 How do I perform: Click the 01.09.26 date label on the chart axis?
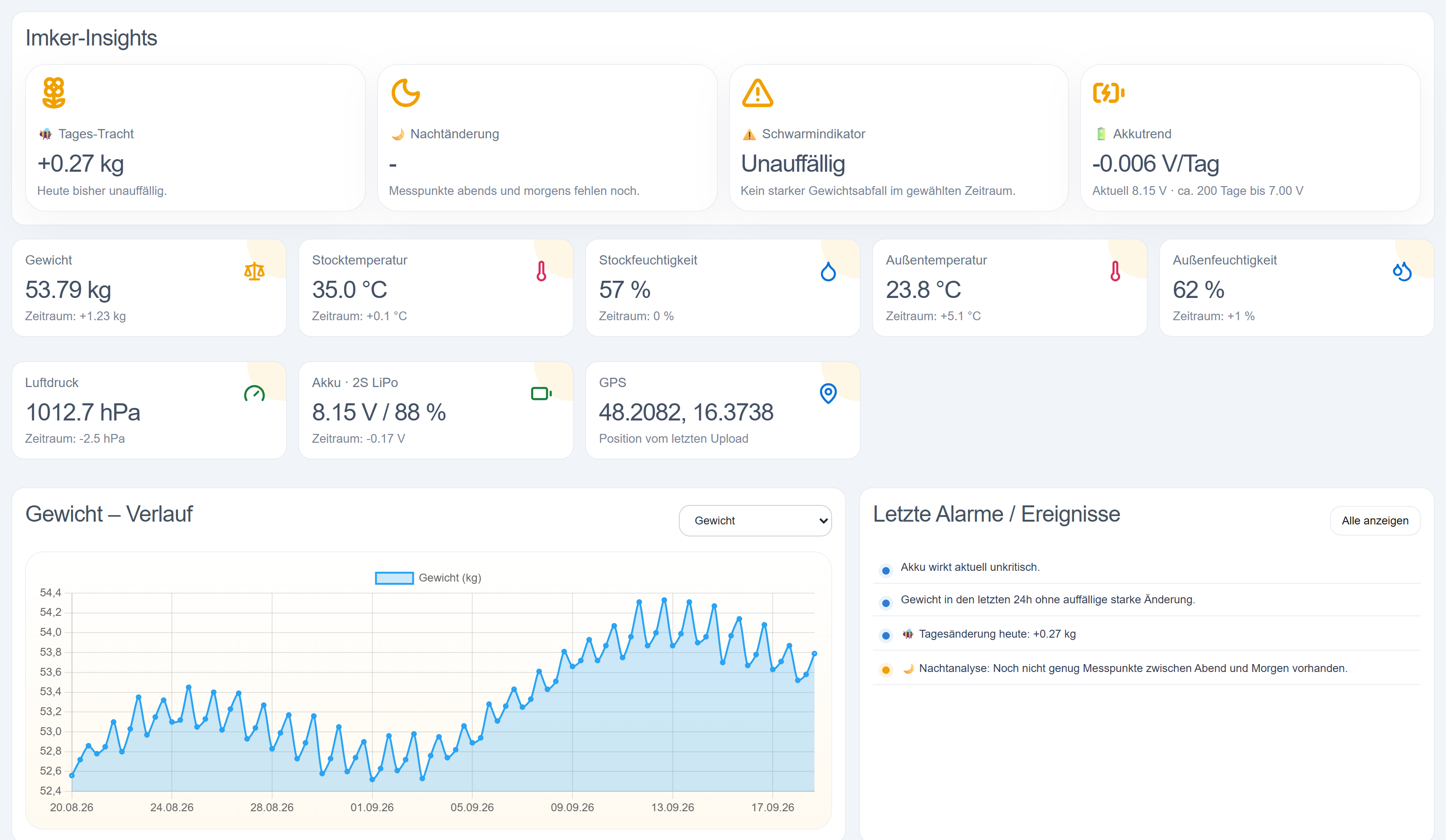click(372, 808)
